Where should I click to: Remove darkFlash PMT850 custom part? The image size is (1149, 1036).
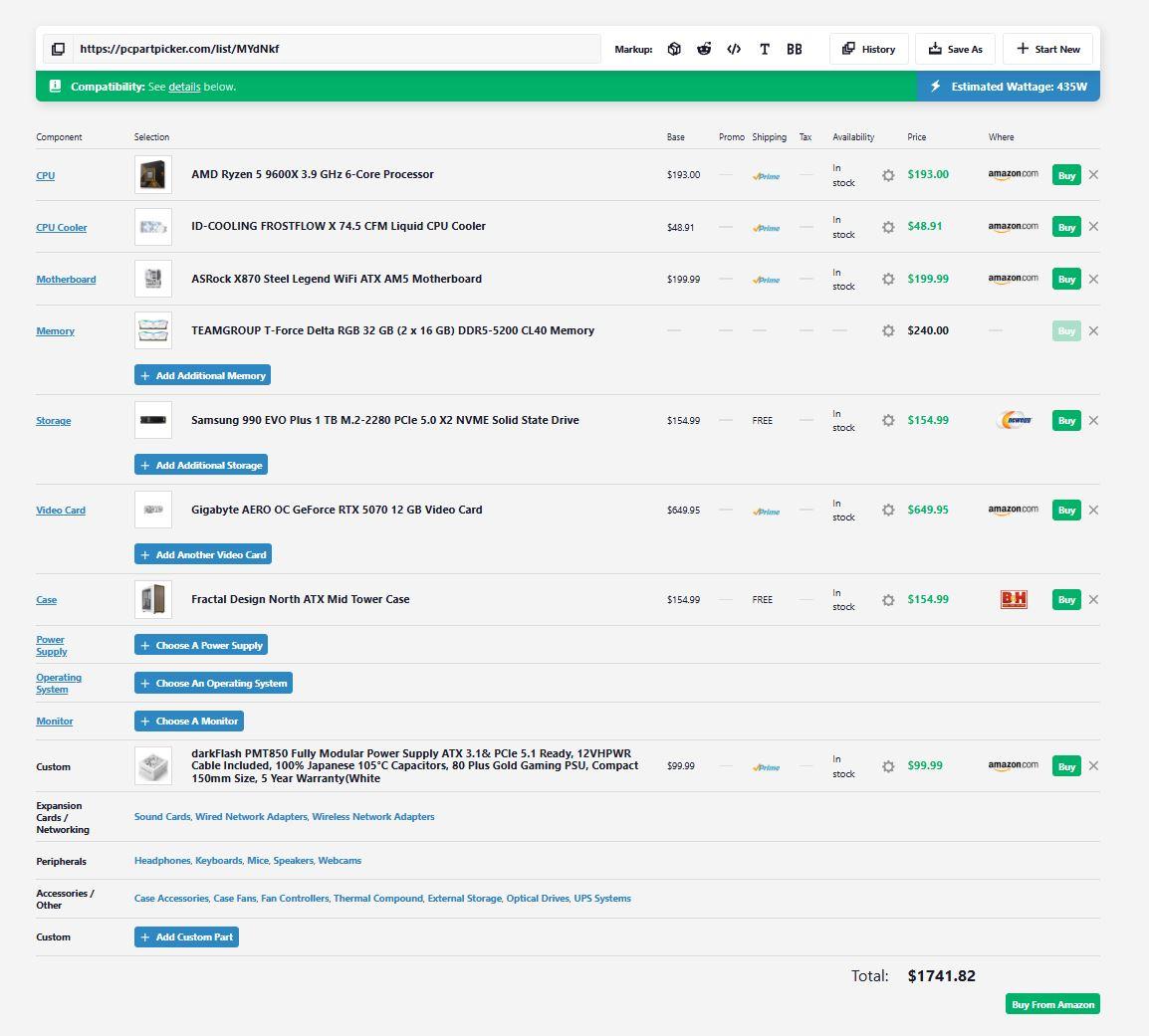(x=1093, y=765)
